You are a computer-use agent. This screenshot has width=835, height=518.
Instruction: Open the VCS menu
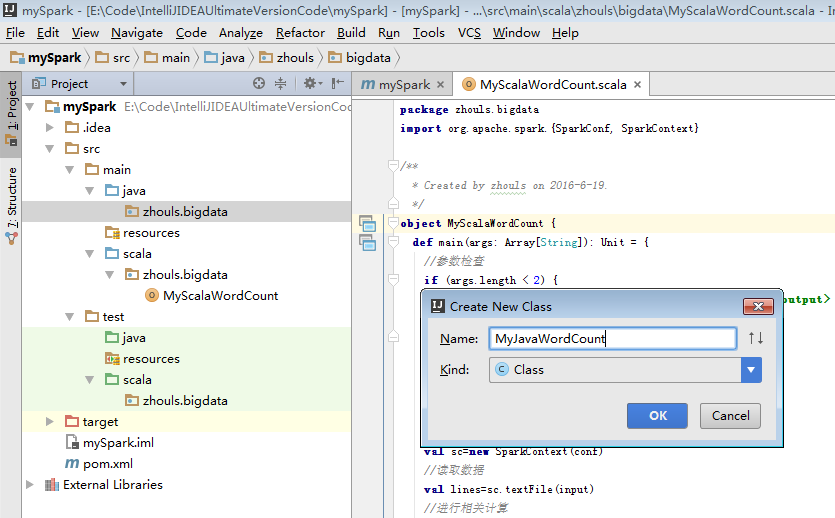469,33
